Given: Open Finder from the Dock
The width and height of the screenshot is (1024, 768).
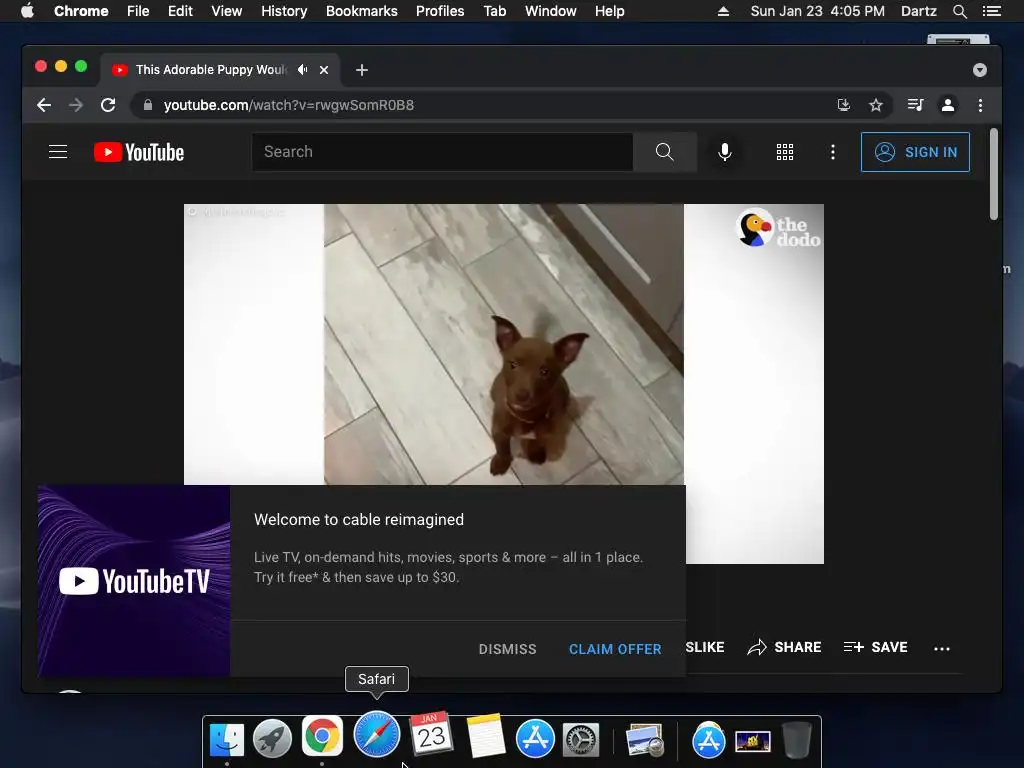Looking at the screenshot, I should pos(227,739).
